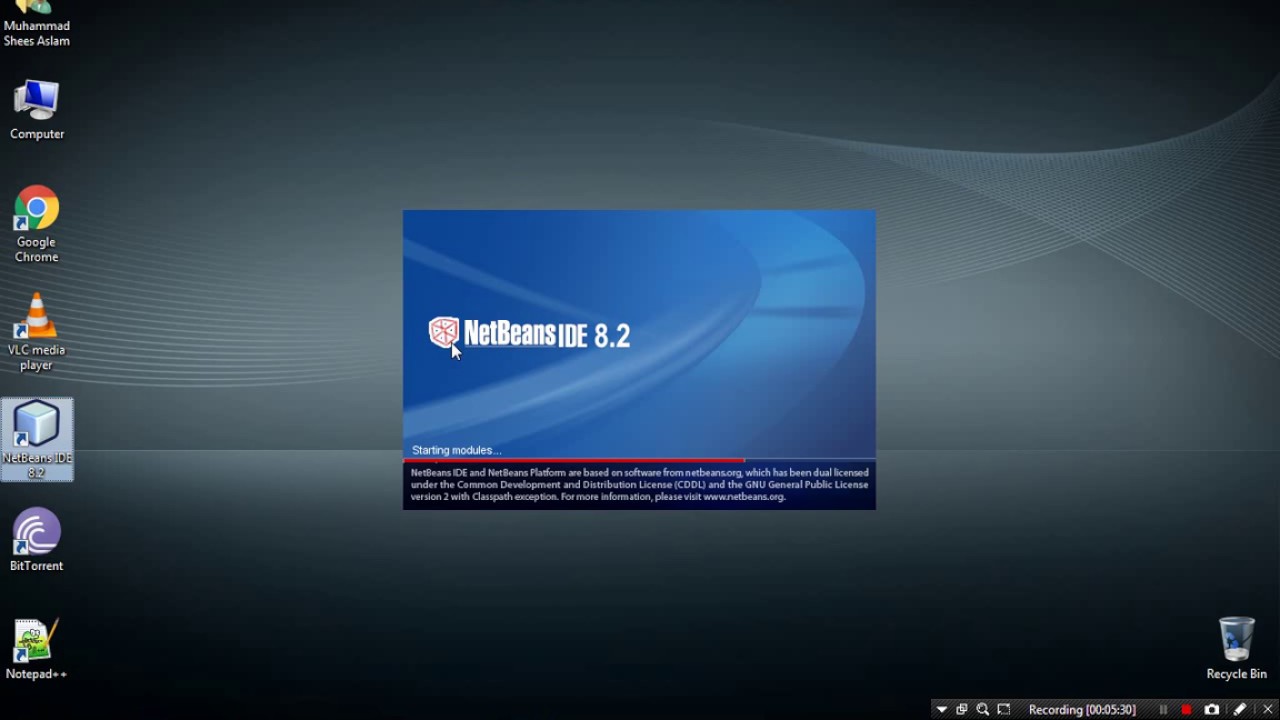Open the recorder toolbar dropdown arrow
1280x720 pixels.
(941, 709)
